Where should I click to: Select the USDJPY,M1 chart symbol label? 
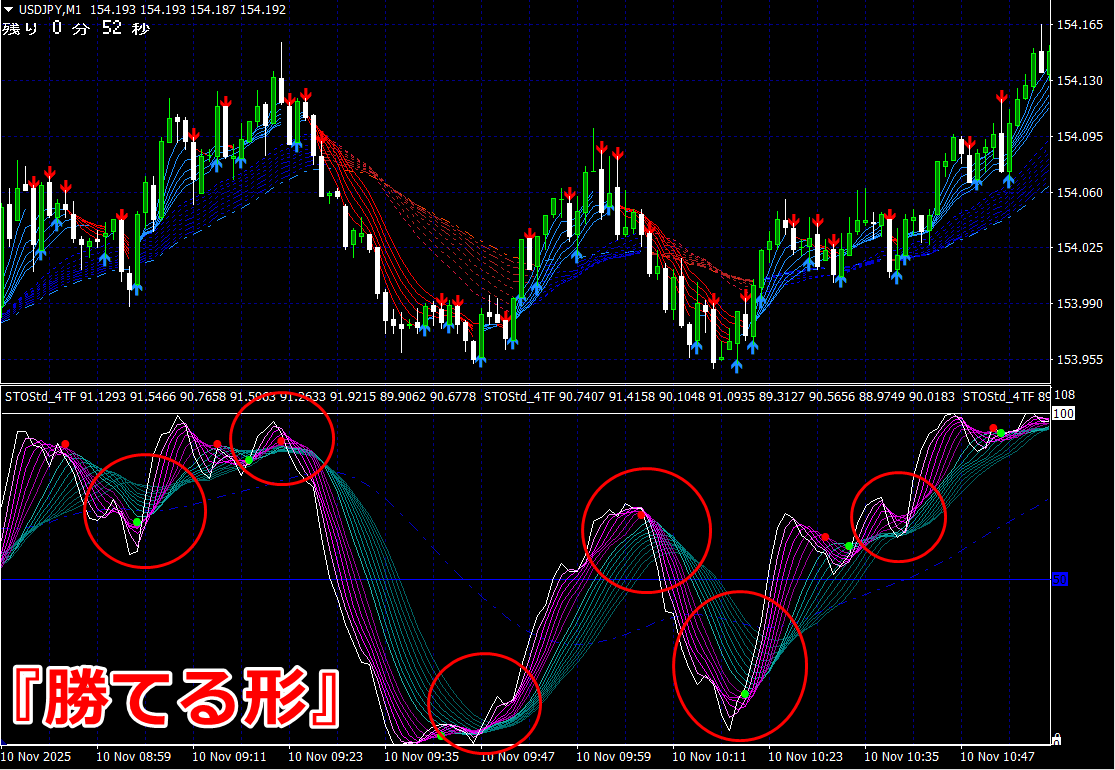pos(49,10)
